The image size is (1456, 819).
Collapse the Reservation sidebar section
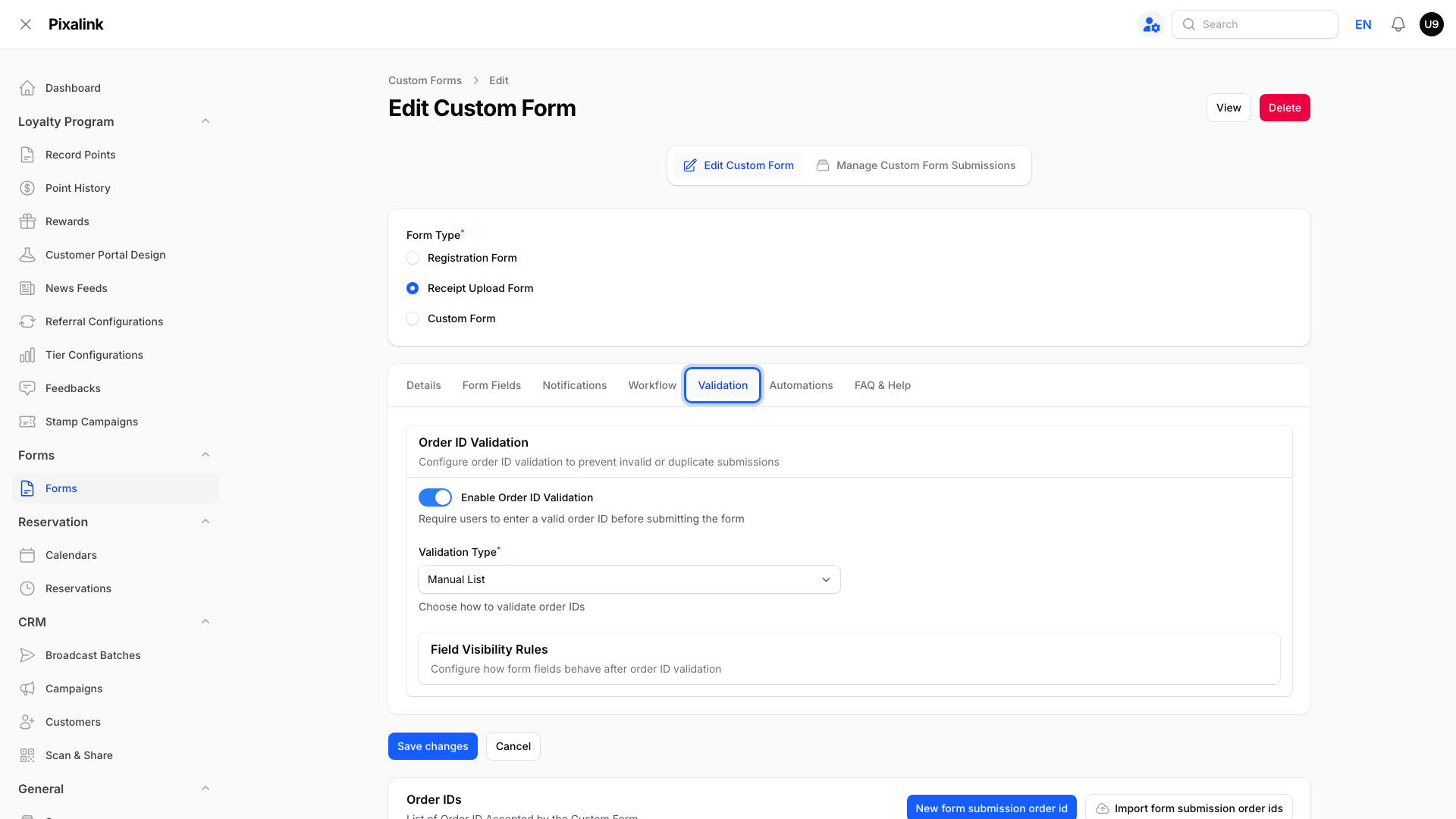[206, 522]
